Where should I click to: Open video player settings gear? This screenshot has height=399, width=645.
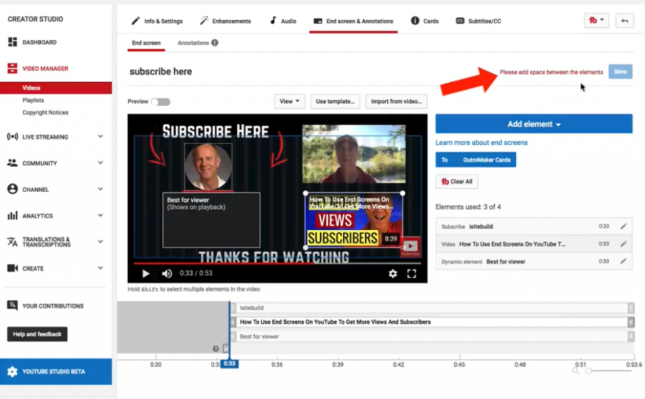(393, 274)
